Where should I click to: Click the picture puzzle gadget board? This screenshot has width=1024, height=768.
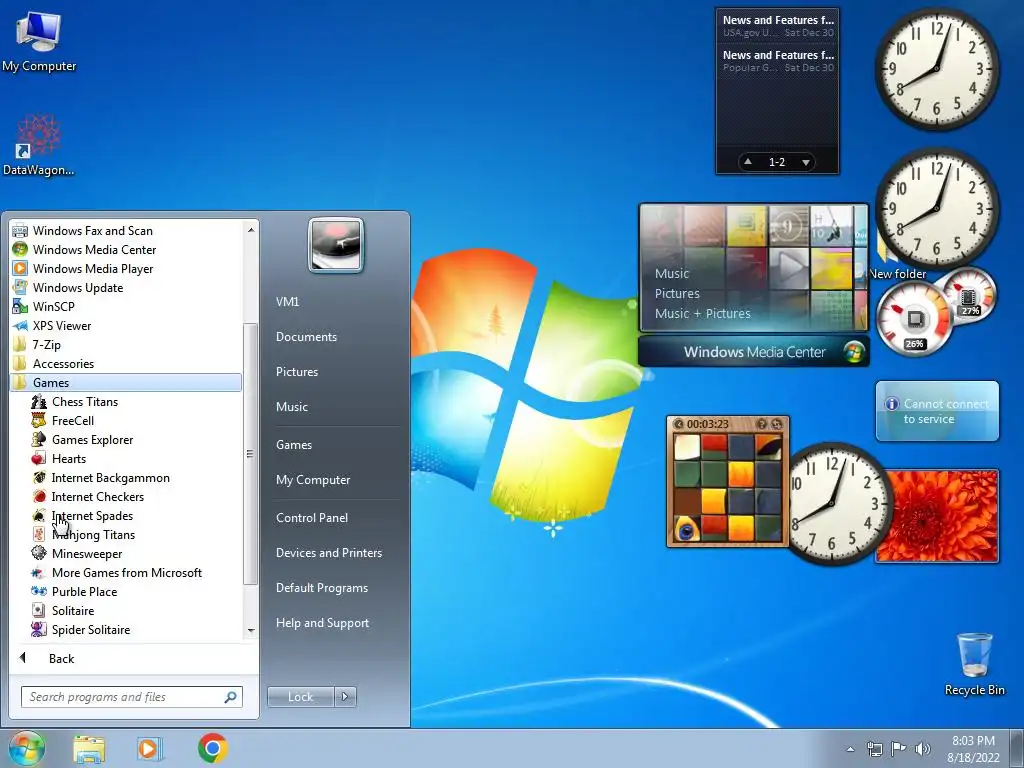click(x=728, y=488)
